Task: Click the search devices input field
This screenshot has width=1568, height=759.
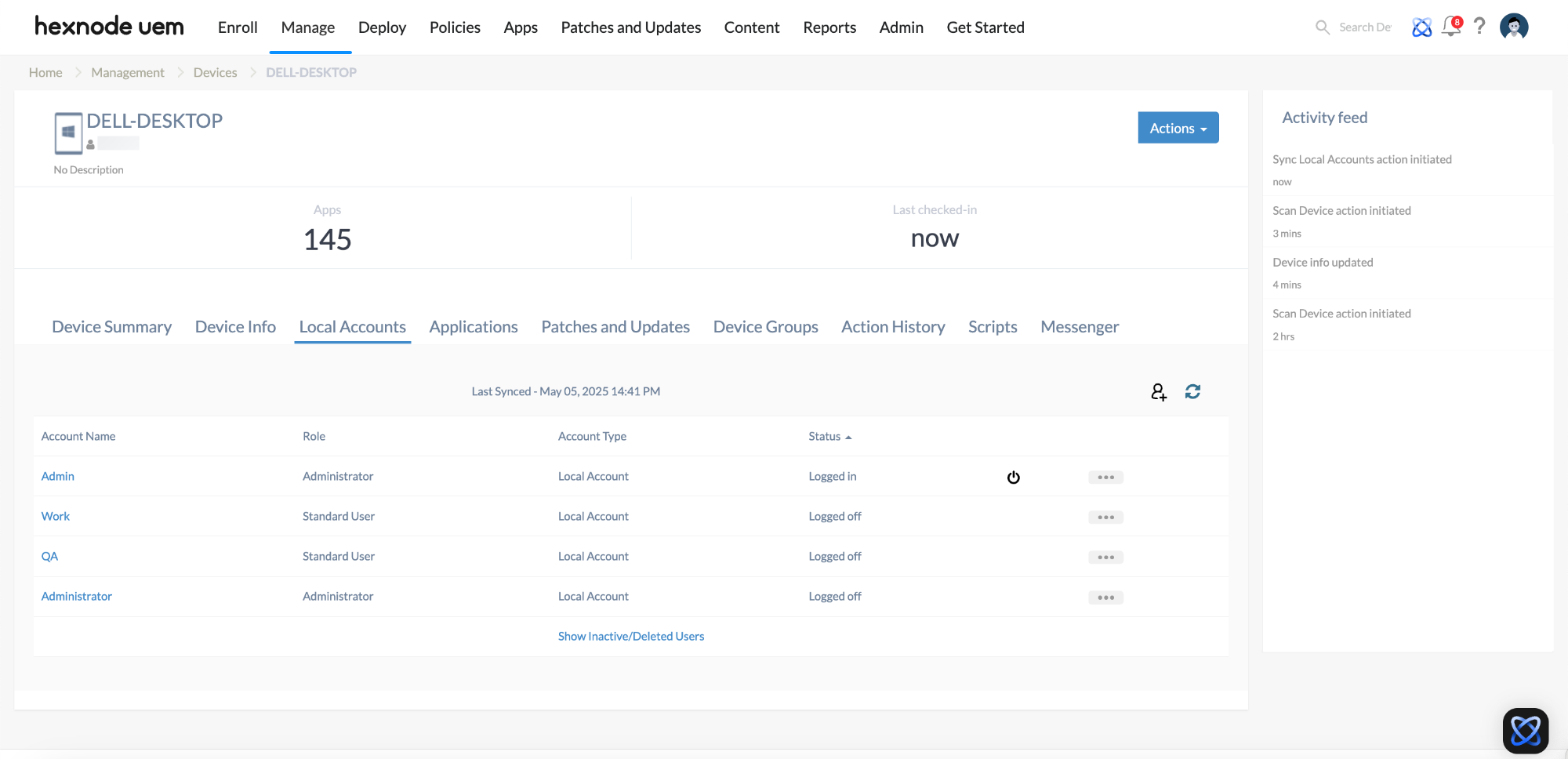Action: [x=1364, y=27]
